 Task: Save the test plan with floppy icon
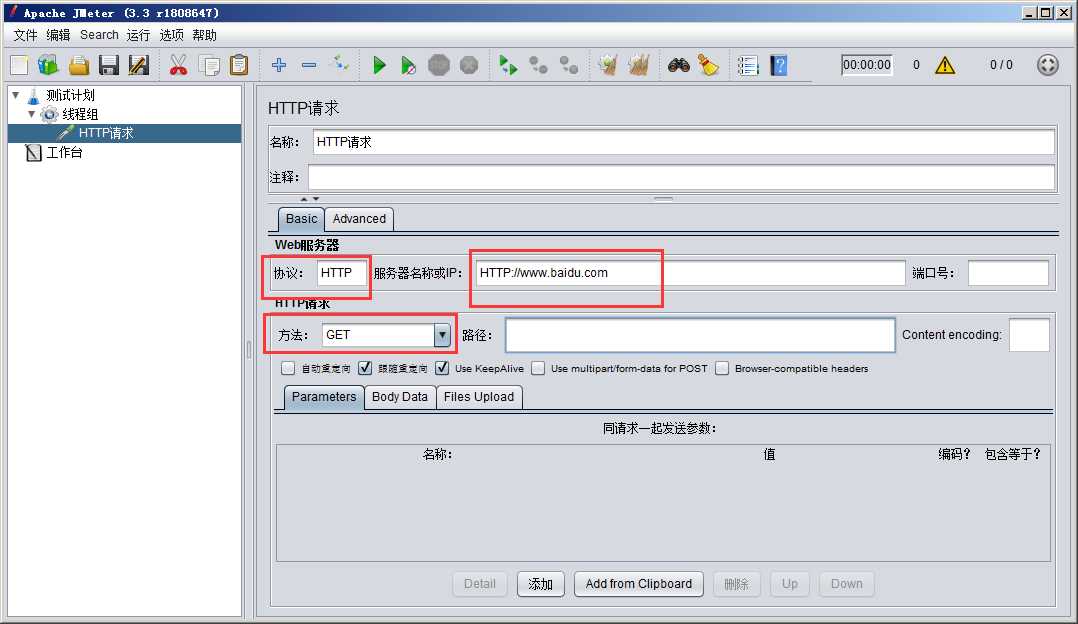point(109,65)
